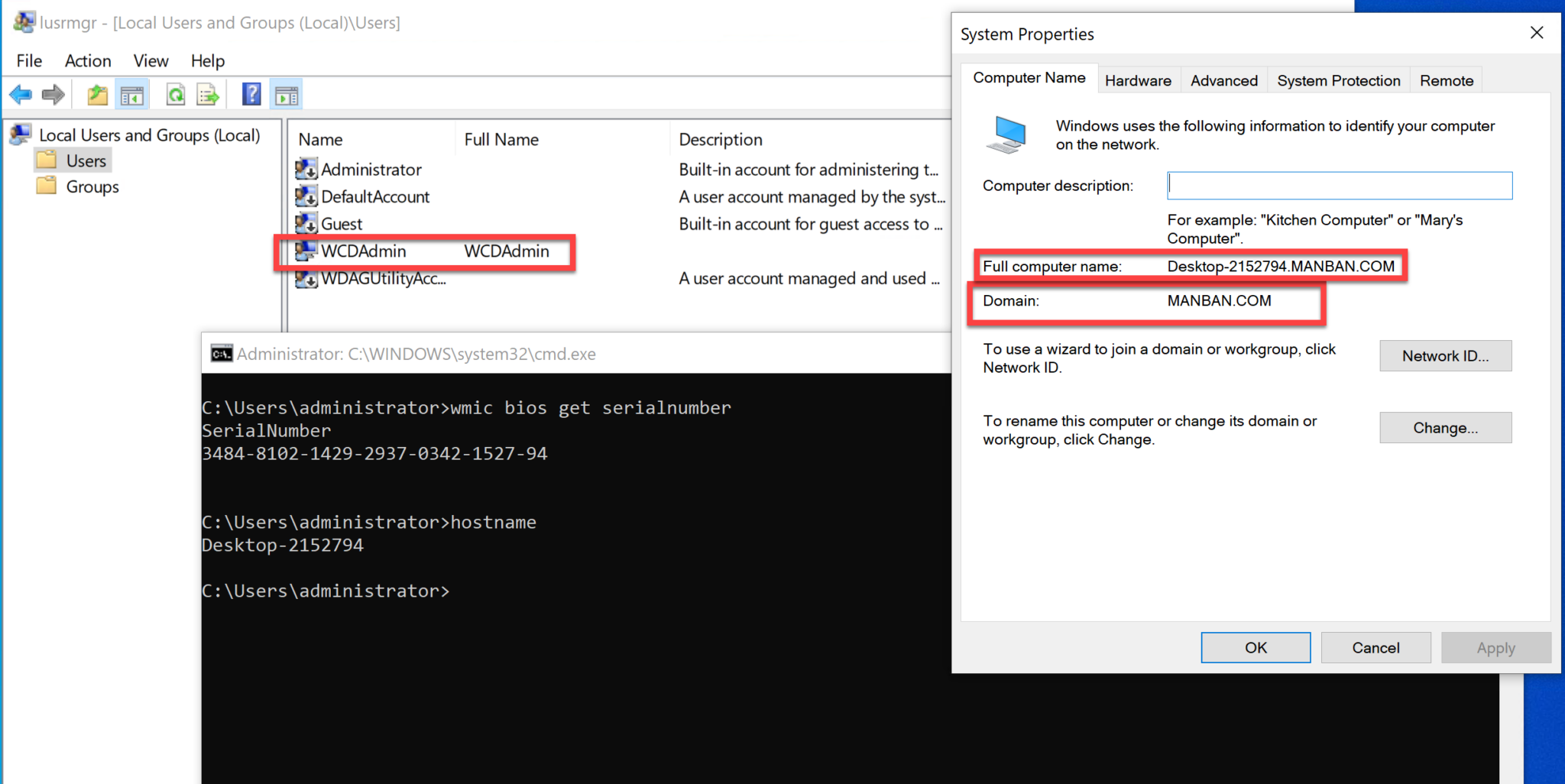Viewport: 1565px width, 784px height.
Task: Refresh the Users list via toolbar icon
Action: click(175, 94)
